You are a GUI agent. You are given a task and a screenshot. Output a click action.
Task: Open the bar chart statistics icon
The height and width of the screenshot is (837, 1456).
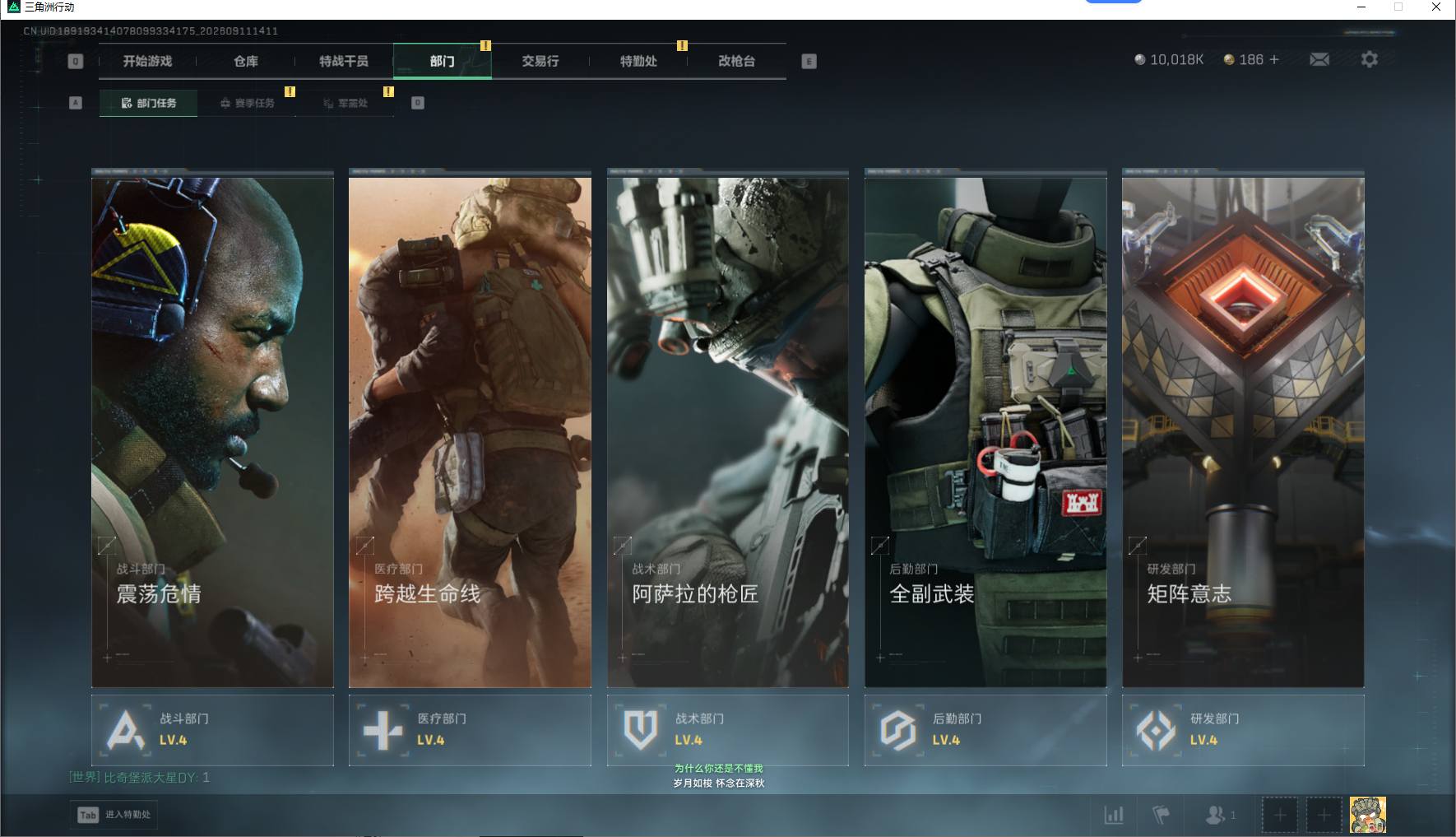pyautogui.click(x=1114, y=815)
